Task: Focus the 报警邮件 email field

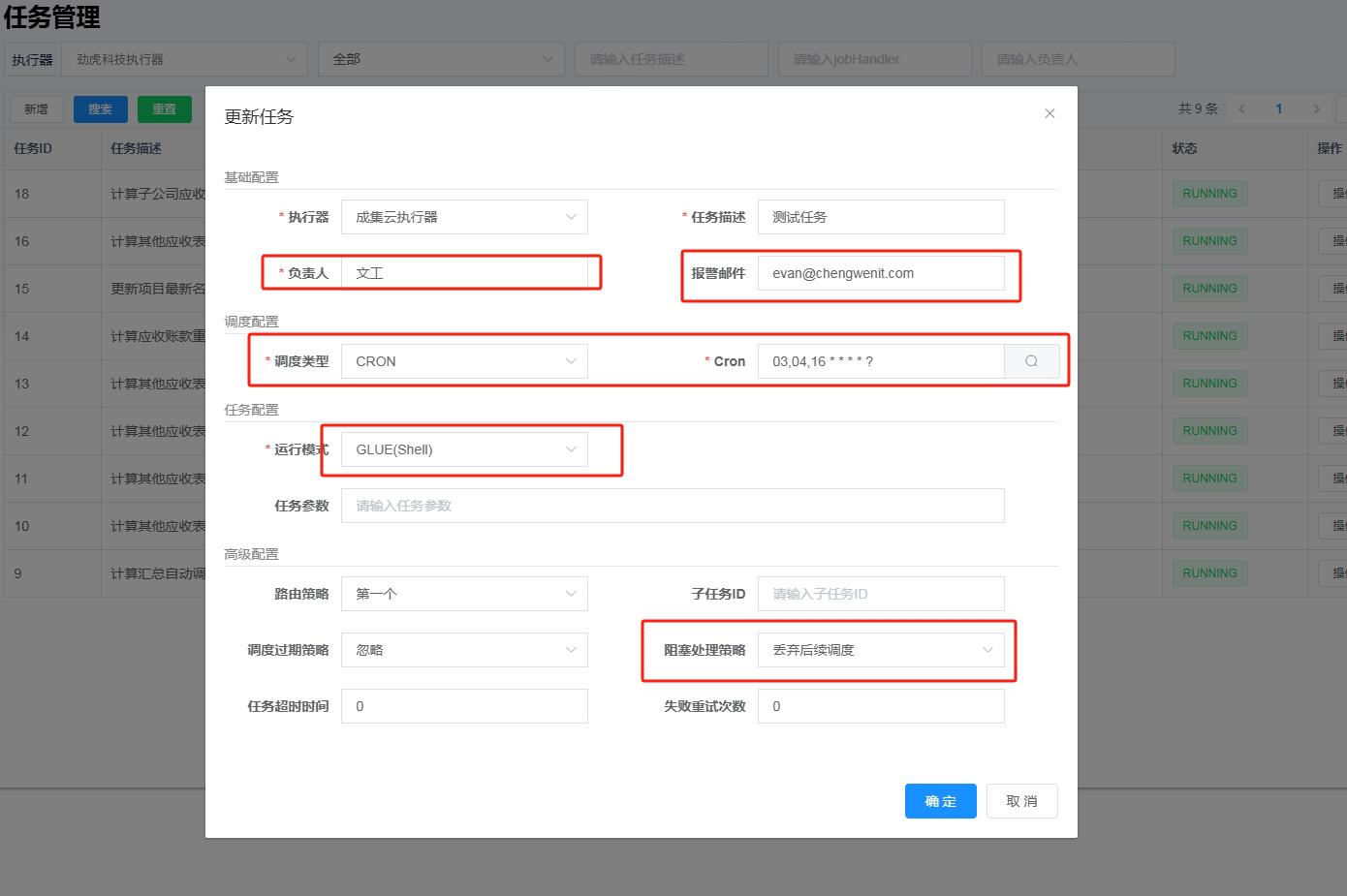Action: 880,273
